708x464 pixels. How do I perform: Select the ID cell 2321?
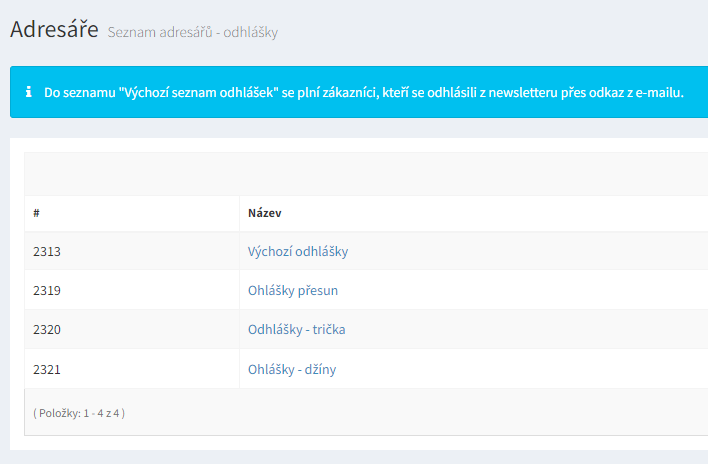tap(47, 369)
